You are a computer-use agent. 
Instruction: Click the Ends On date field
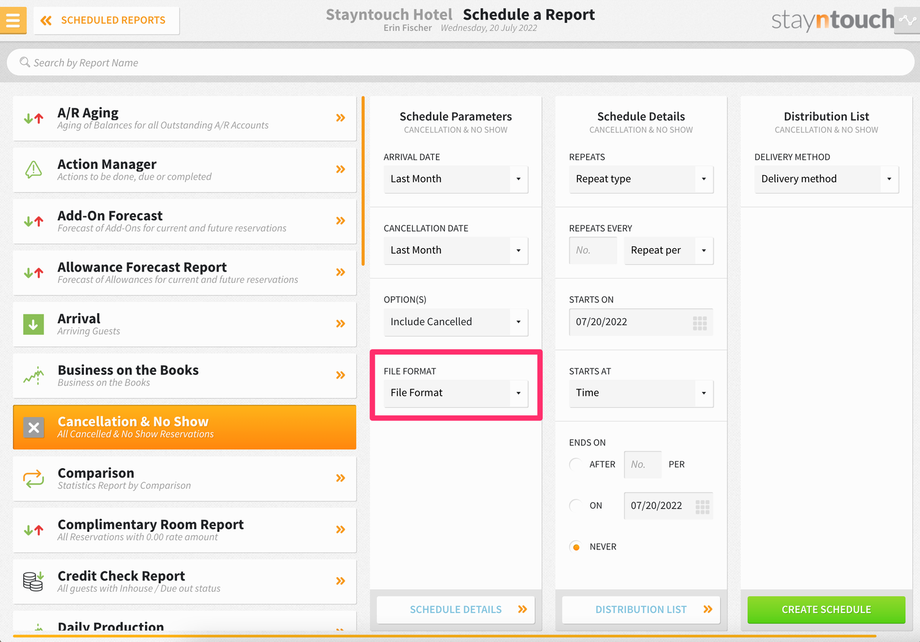point(668,506)
